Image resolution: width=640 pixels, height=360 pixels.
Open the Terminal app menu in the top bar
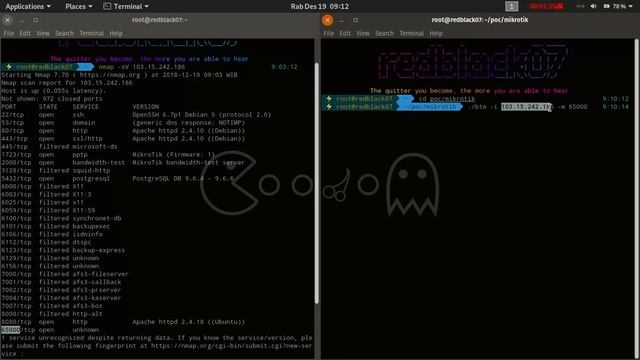(126, 6)
